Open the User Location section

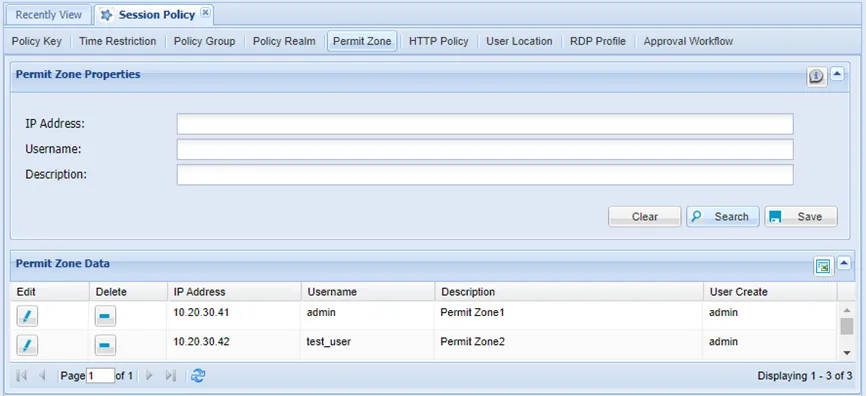click(519, 41)
